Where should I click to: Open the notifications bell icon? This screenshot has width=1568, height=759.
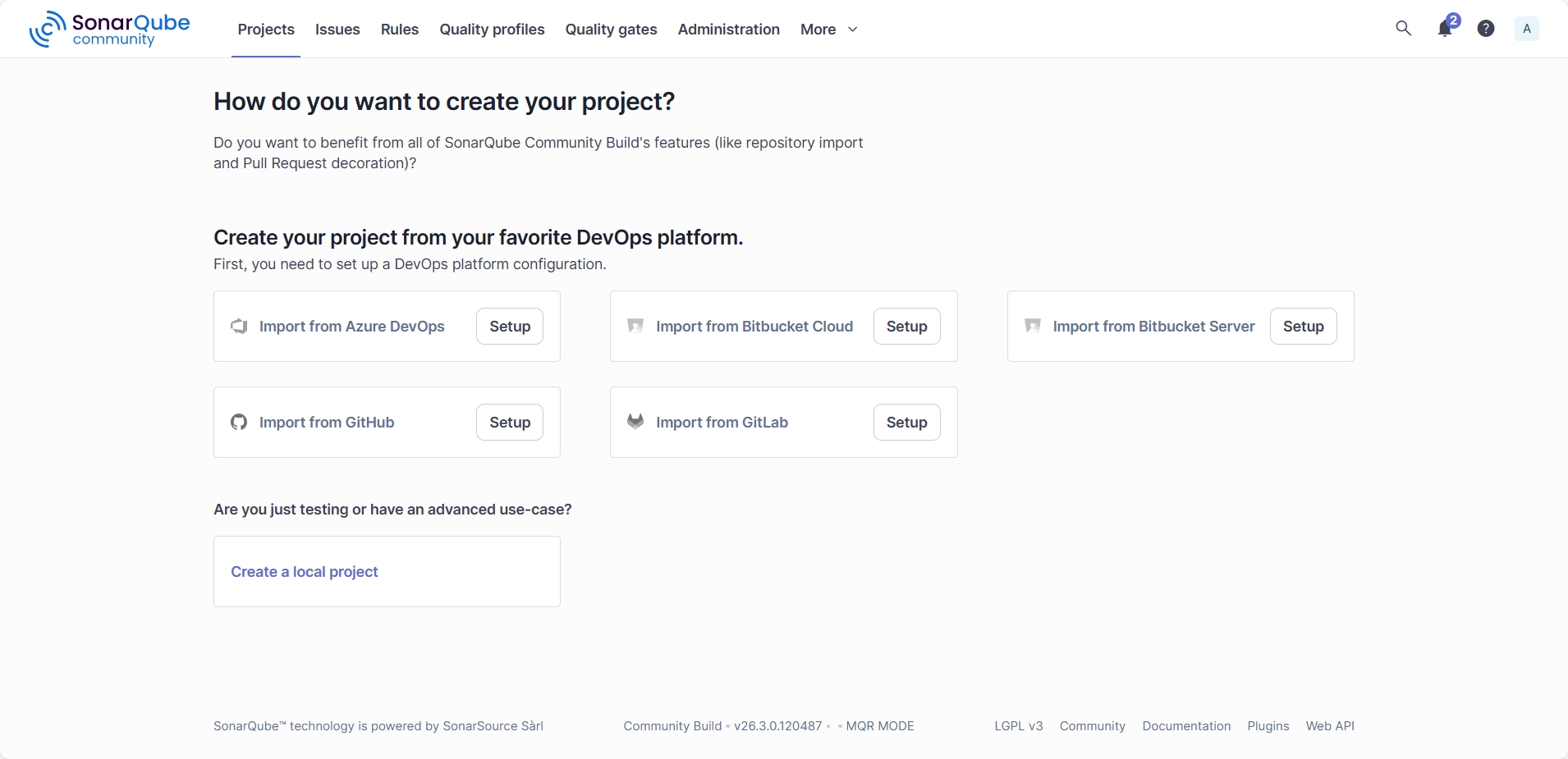(x=1445, y=29)
